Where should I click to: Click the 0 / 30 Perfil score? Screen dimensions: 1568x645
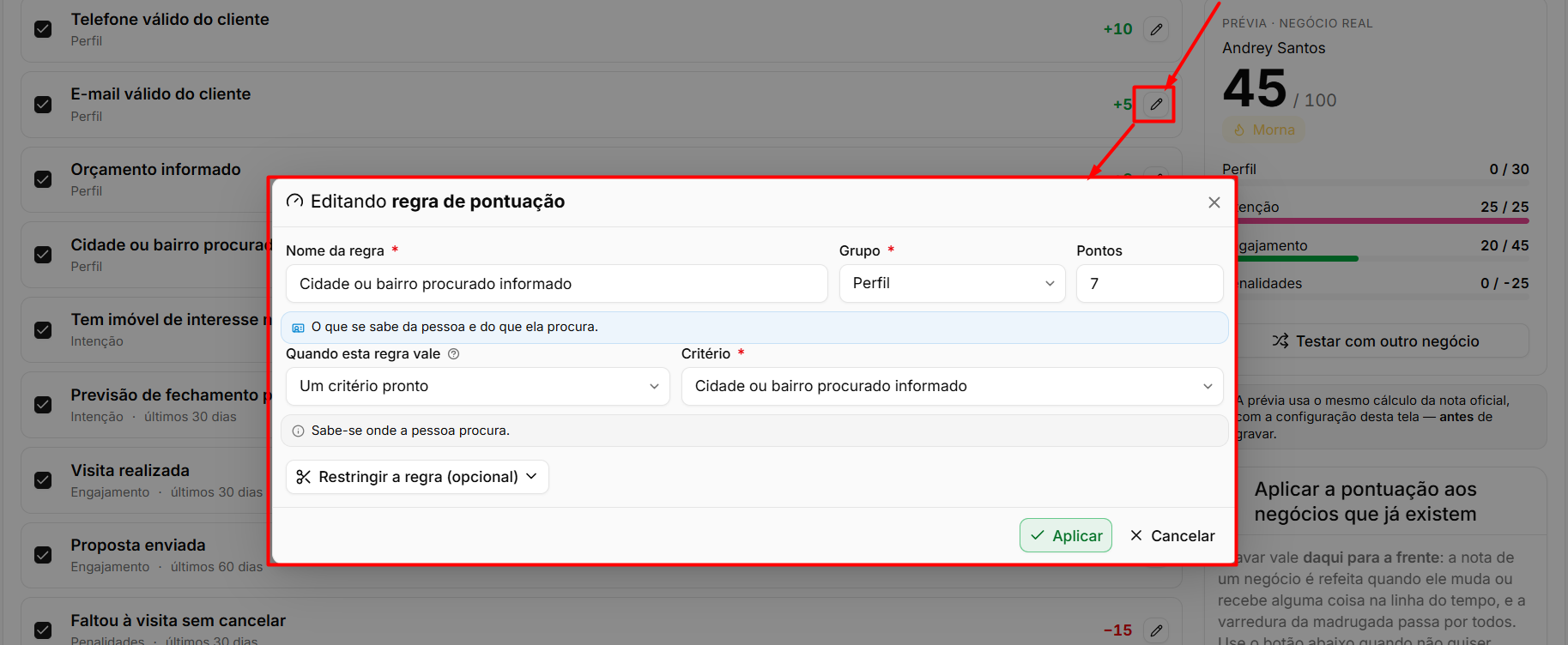(x=1509, y=170)
